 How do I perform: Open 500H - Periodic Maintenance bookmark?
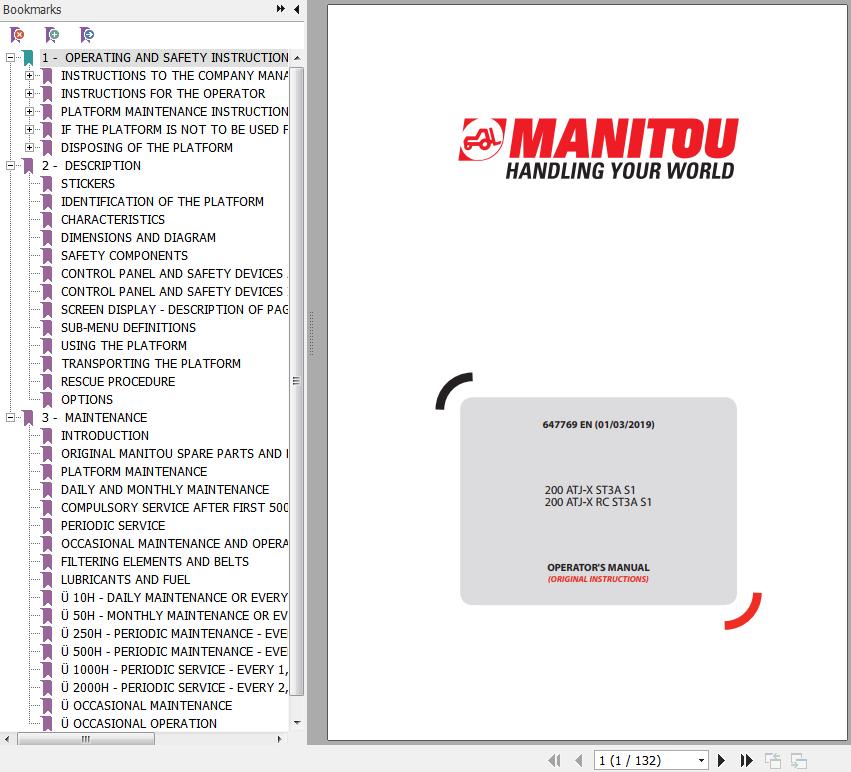pos(174,651)
